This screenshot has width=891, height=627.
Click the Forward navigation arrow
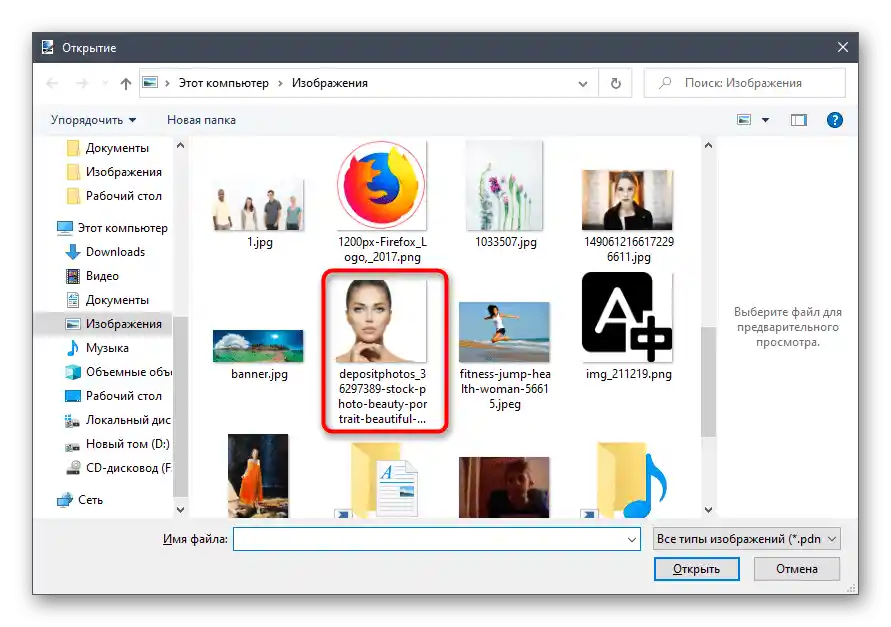click(82, 84)
